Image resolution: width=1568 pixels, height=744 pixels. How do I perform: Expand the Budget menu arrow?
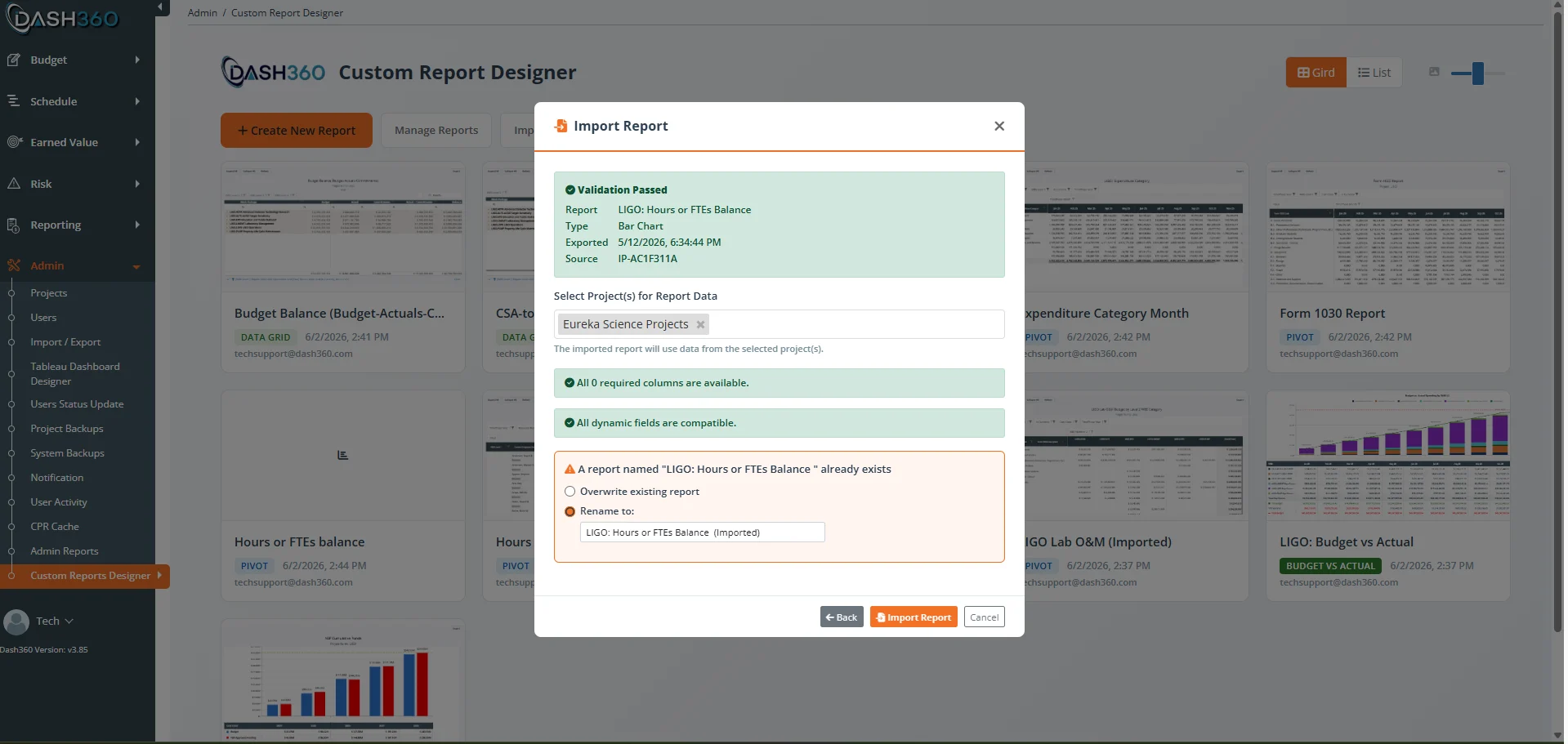(x=137, y=60)
